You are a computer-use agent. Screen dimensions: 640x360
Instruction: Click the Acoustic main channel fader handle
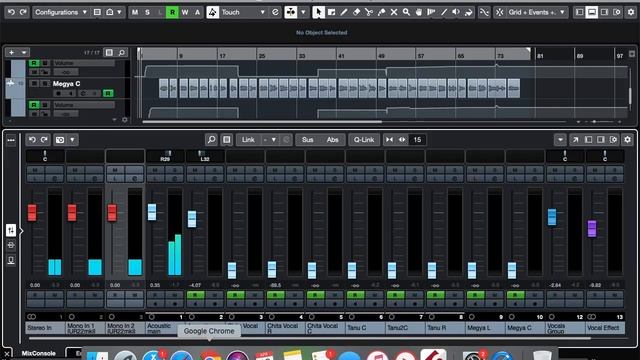[152, 212]
